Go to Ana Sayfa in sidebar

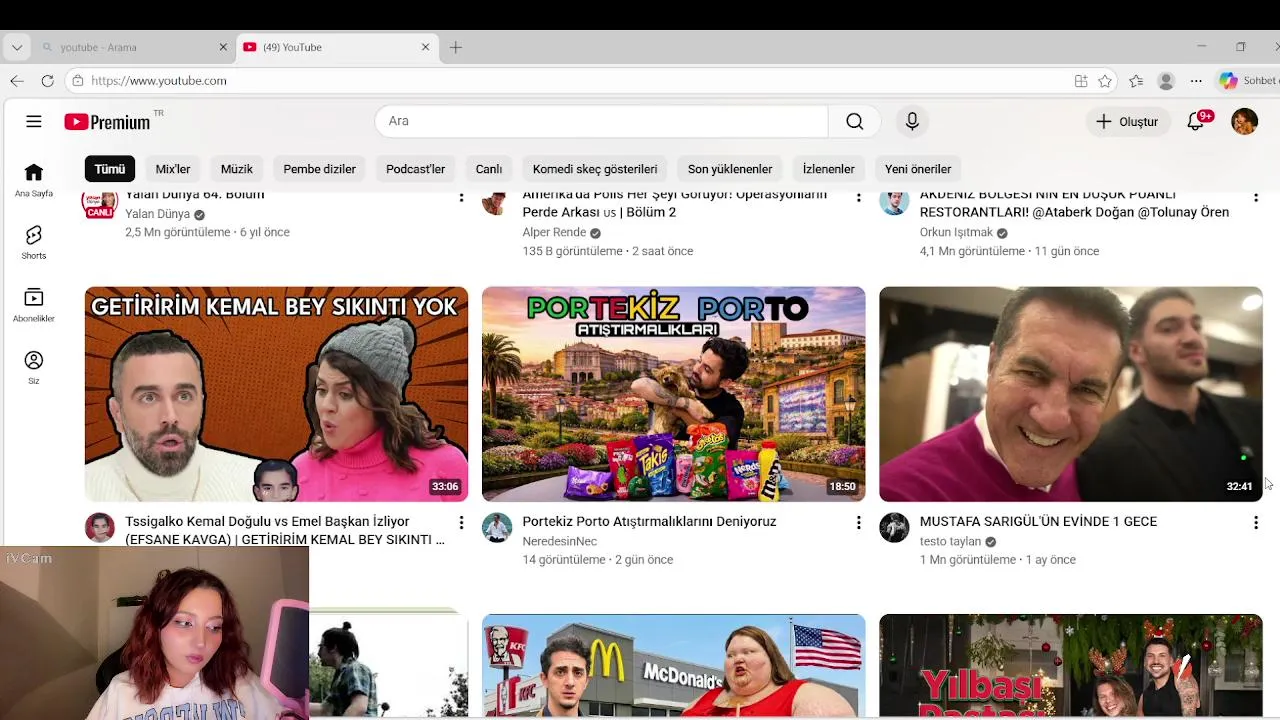34,180
